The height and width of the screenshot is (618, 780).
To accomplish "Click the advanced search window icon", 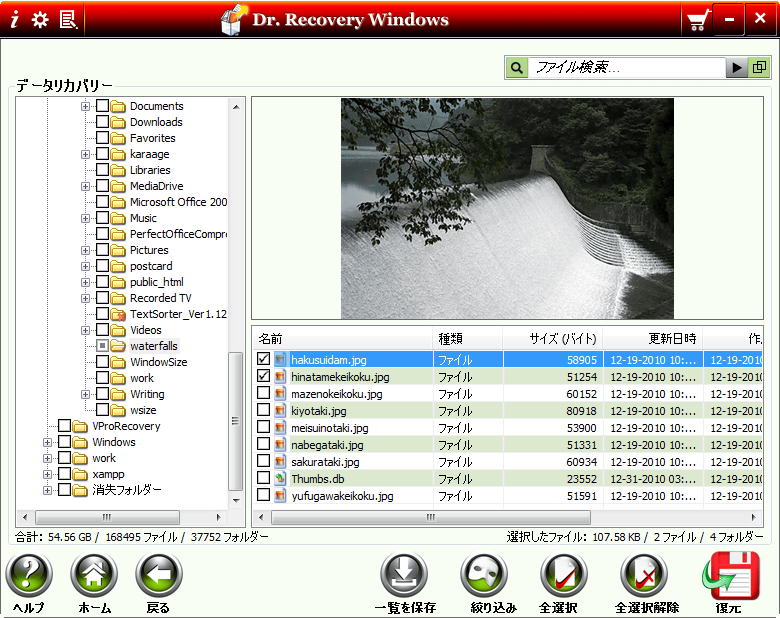I will pyautogui.click(x=759, y=67).
